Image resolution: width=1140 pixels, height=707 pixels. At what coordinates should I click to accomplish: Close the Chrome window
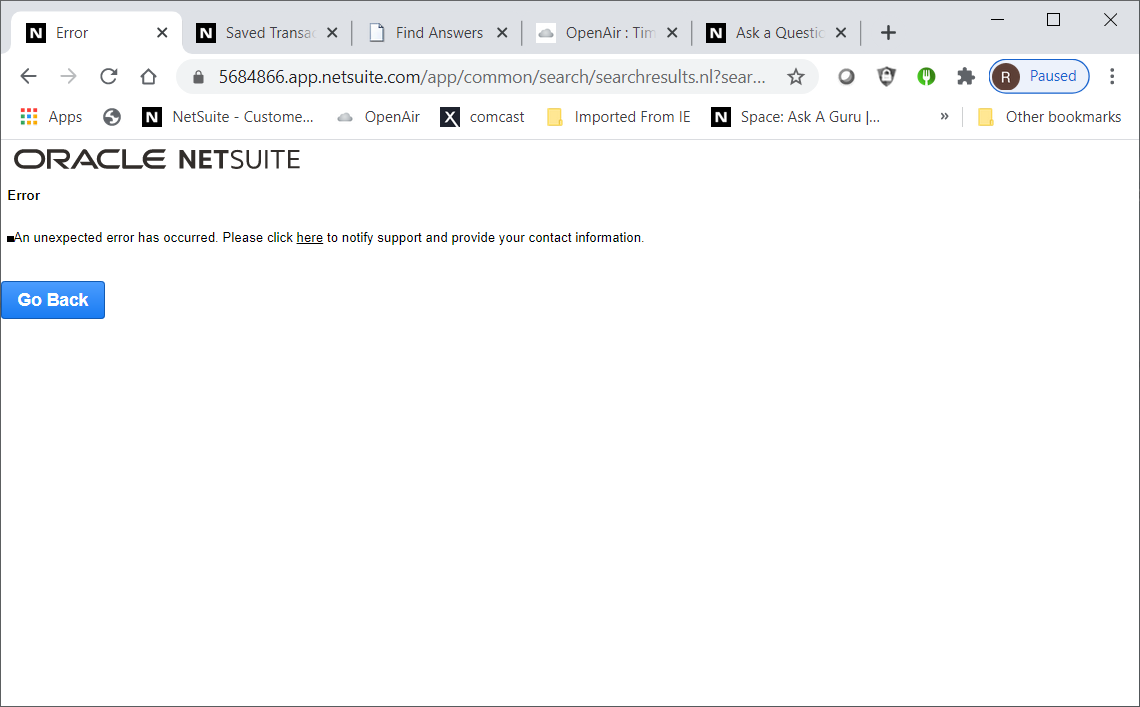pyautogui.click(x=1110, y=20)
